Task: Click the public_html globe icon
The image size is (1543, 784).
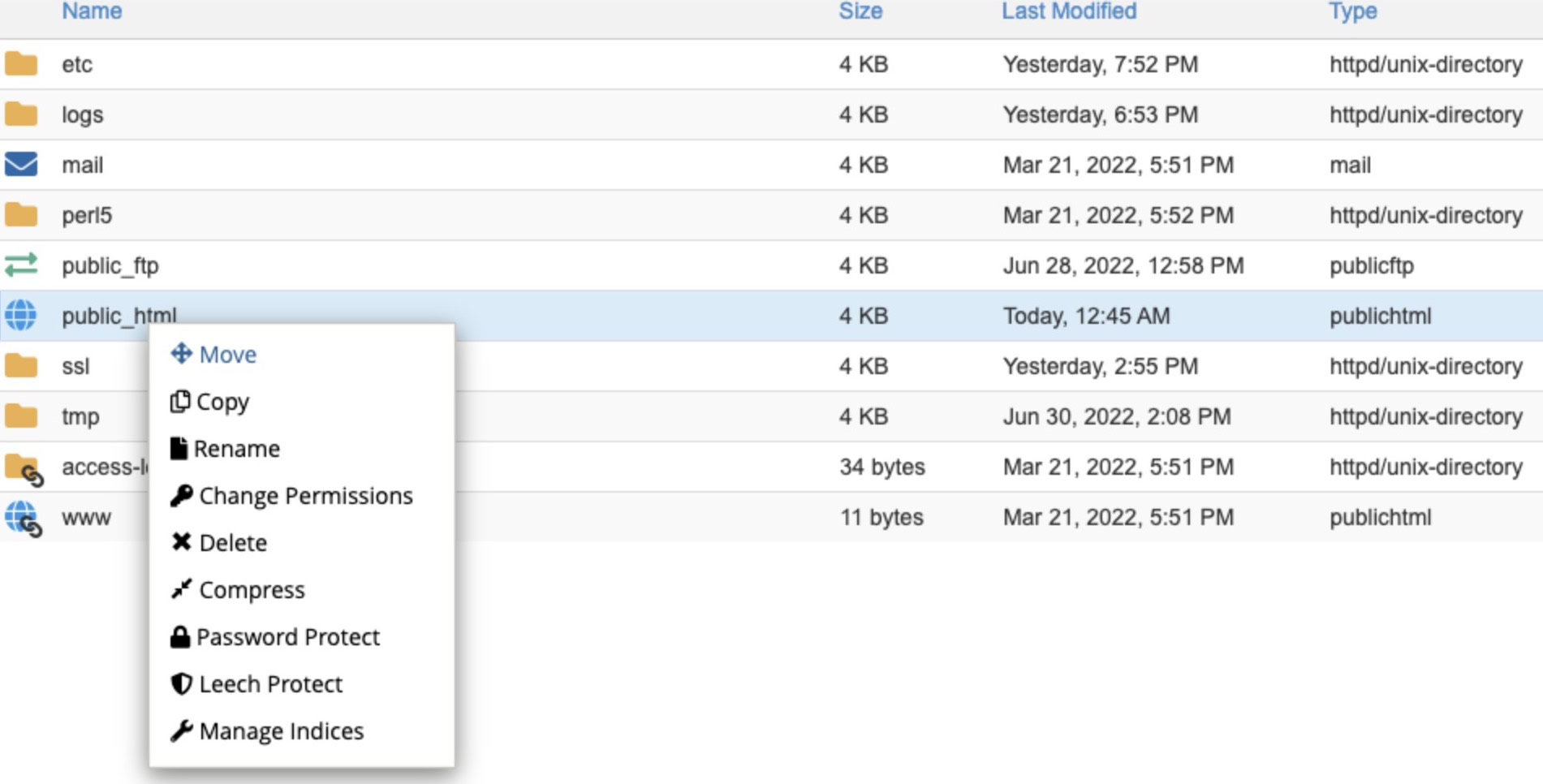Action: tap(21, 316)
